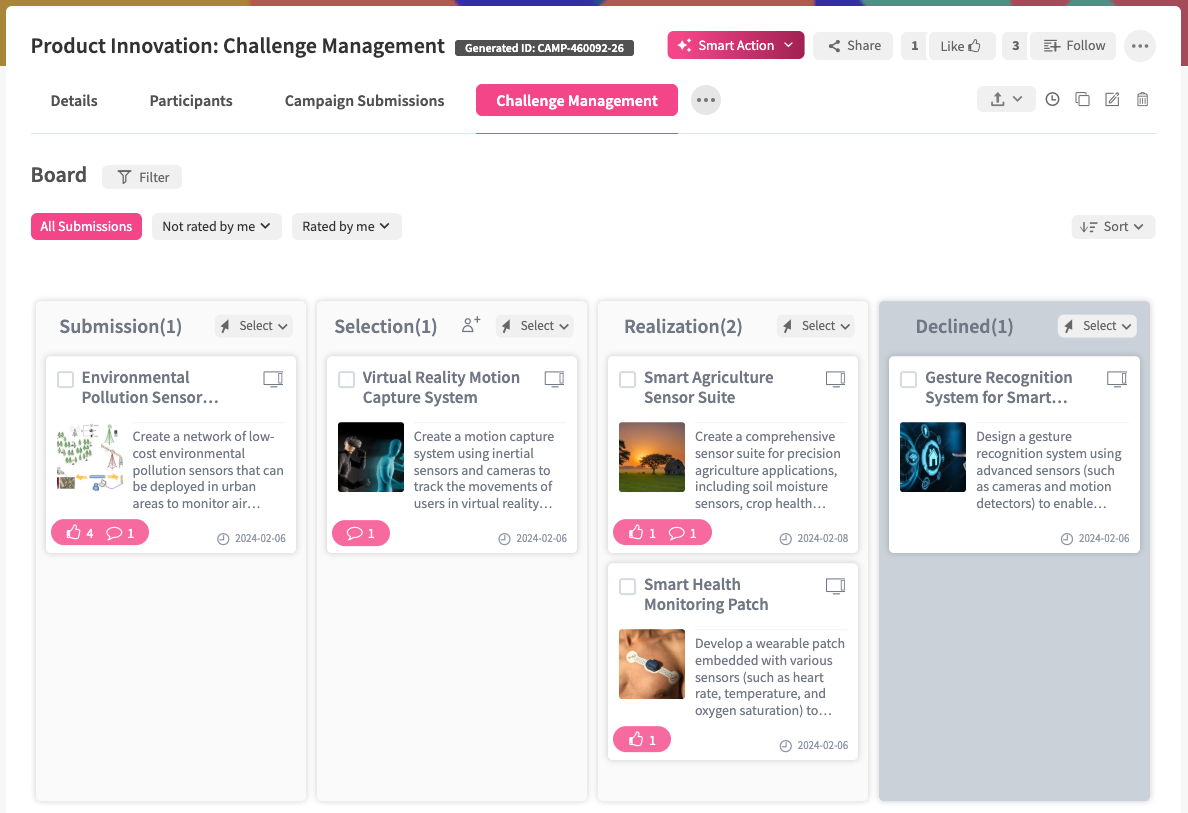Tick the Gesture Recognition System checkbox

pos(909,379)
